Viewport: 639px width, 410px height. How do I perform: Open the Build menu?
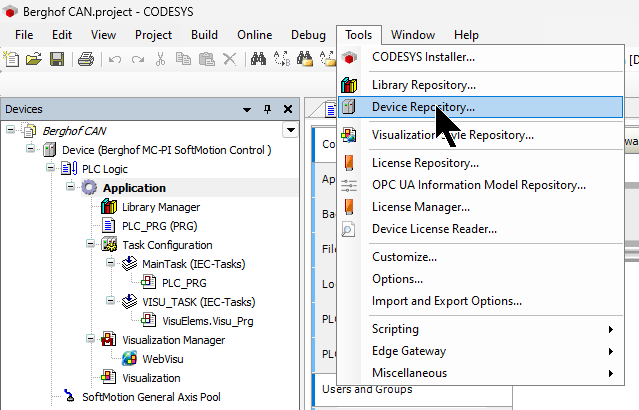coord(205,35)
